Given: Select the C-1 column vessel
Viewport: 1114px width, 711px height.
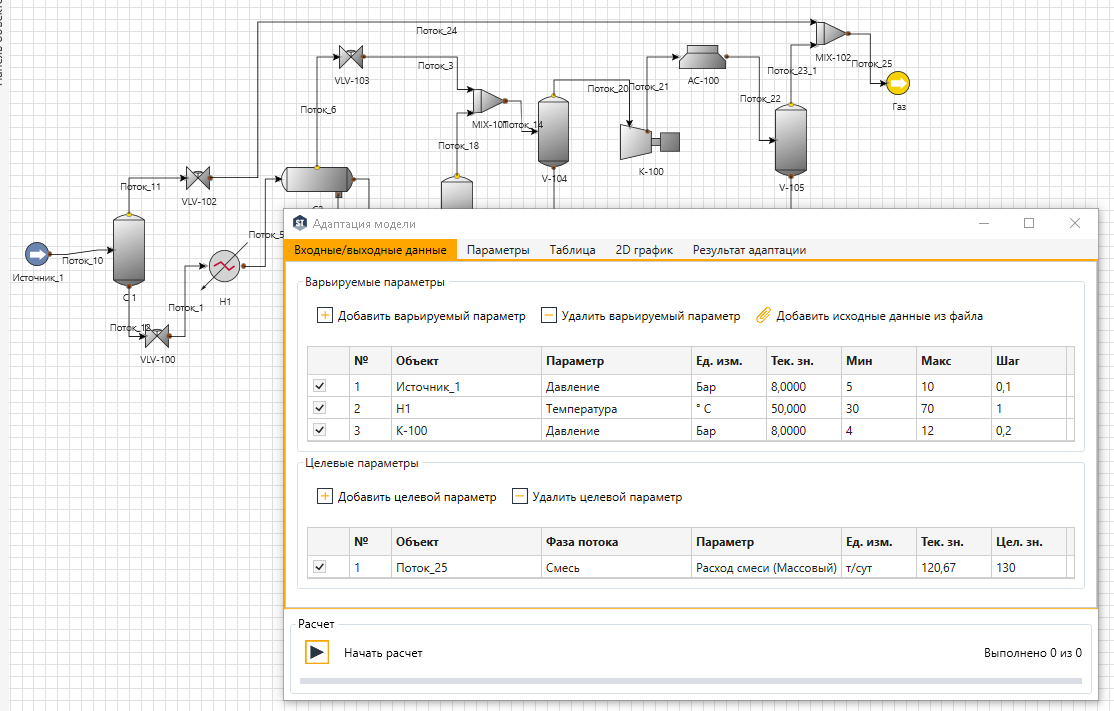Looking at the screenshot, I should coord(129,251).
